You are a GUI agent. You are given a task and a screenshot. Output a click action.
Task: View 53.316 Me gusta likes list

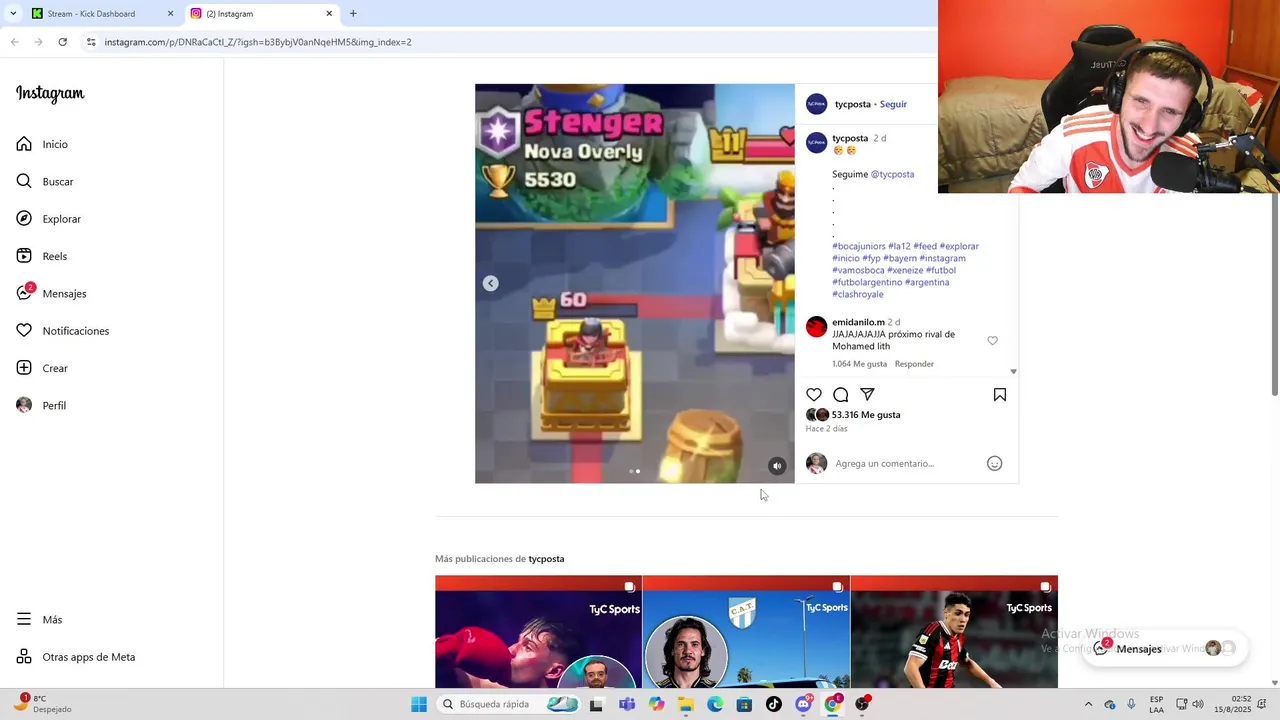(x=866, y=415)
